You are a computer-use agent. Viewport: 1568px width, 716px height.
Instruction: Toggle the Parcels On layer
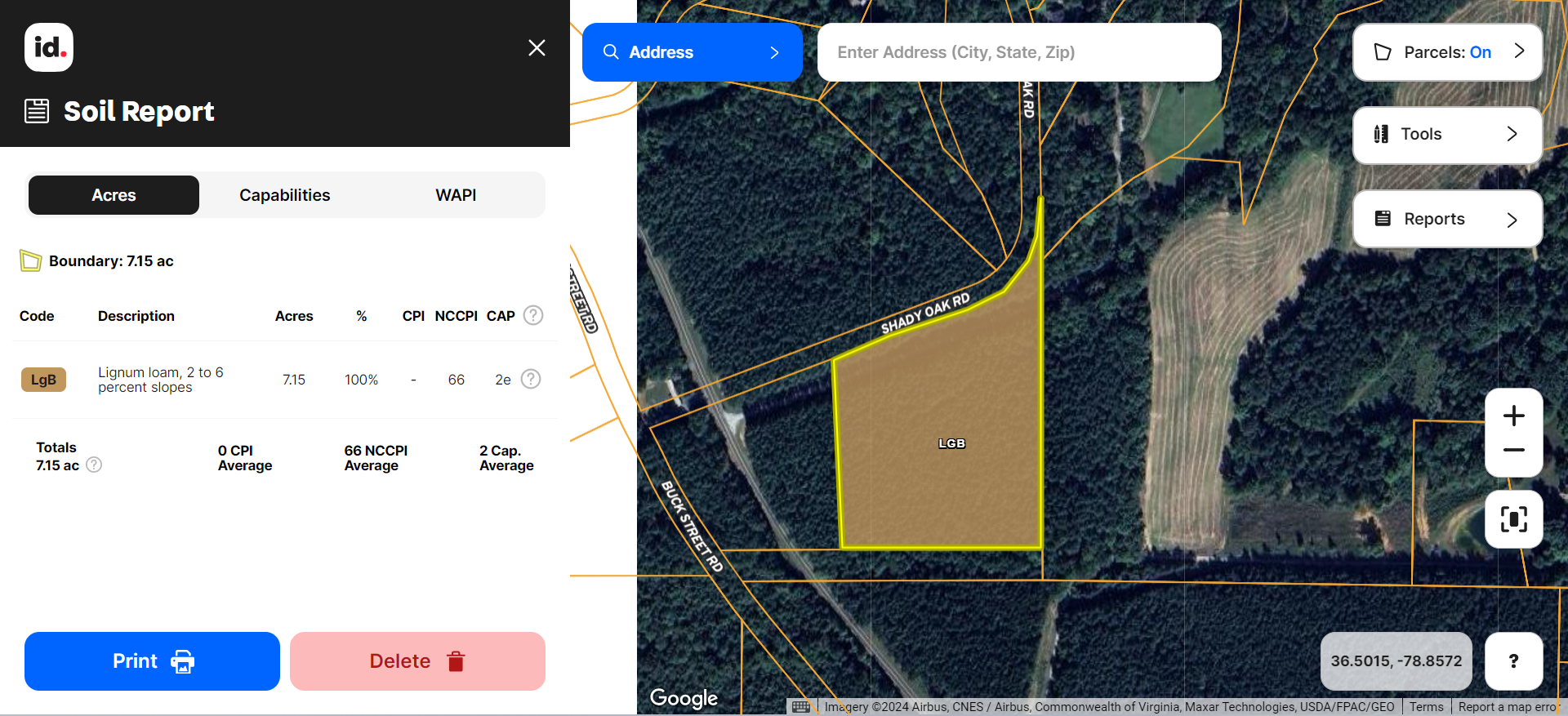(x=1447, y=52)
